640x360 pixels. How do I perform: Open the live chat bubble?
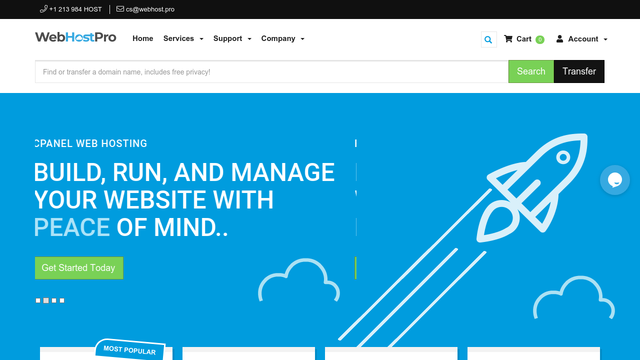pos(615,180)
